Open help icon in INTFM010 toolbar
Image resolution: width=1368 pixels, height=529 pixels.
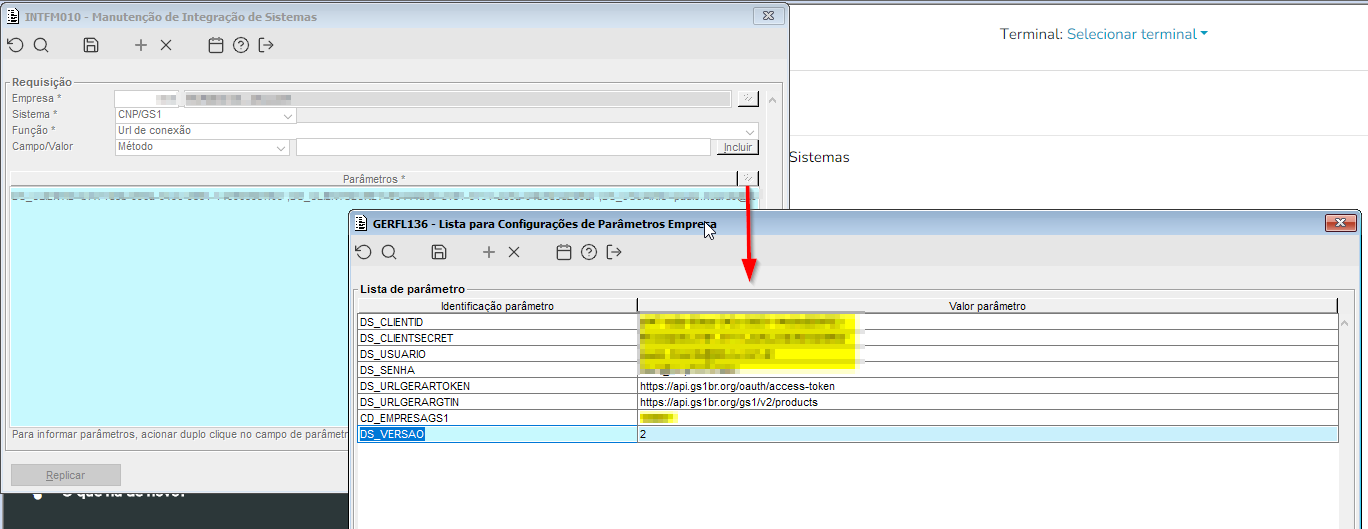point(240,45)
